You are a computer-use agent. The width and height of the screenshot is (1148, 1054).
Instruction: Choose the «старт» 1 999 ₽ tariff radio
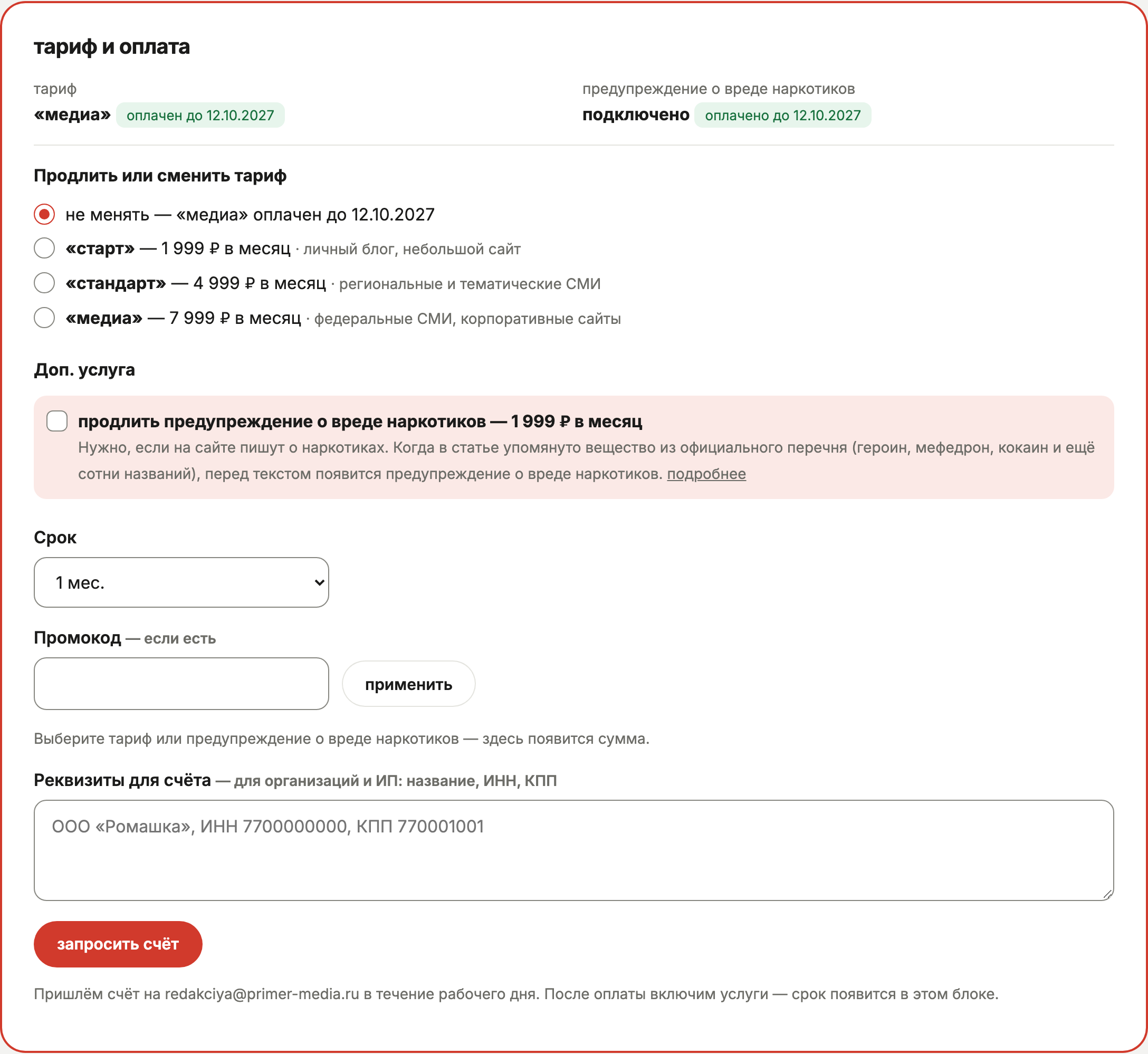(x=44, y=248)
